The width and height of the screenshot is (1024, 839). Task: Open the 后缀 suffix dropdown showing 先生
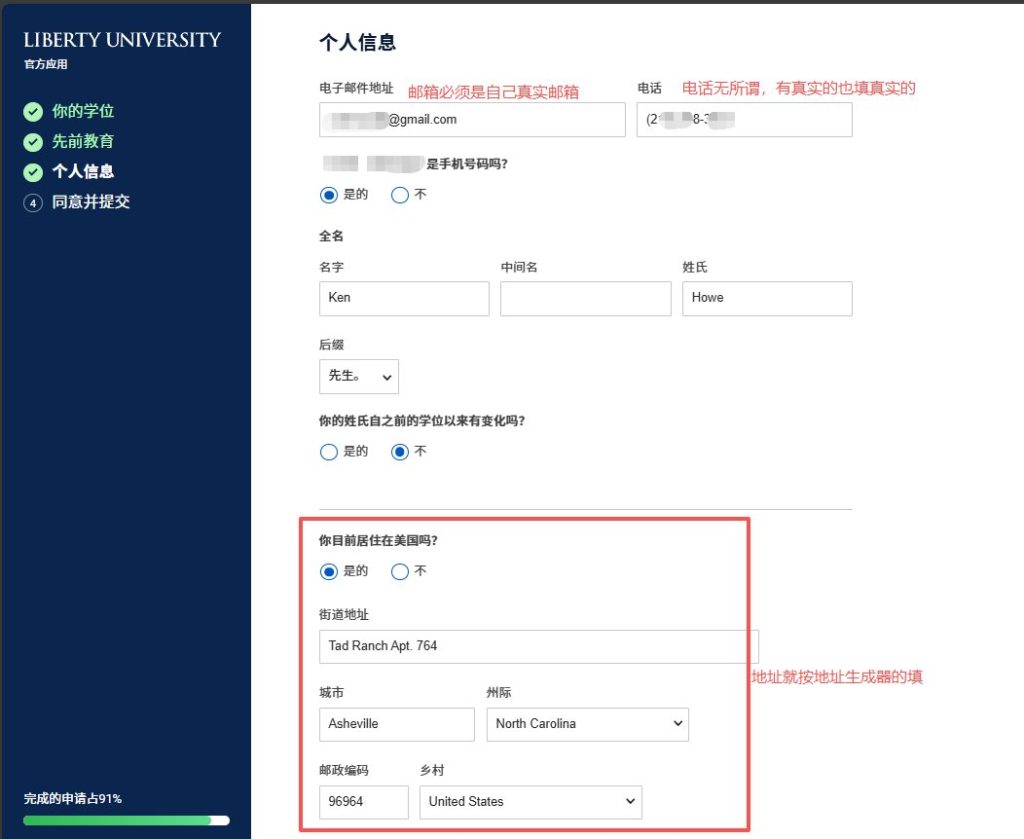pos(358,376)
